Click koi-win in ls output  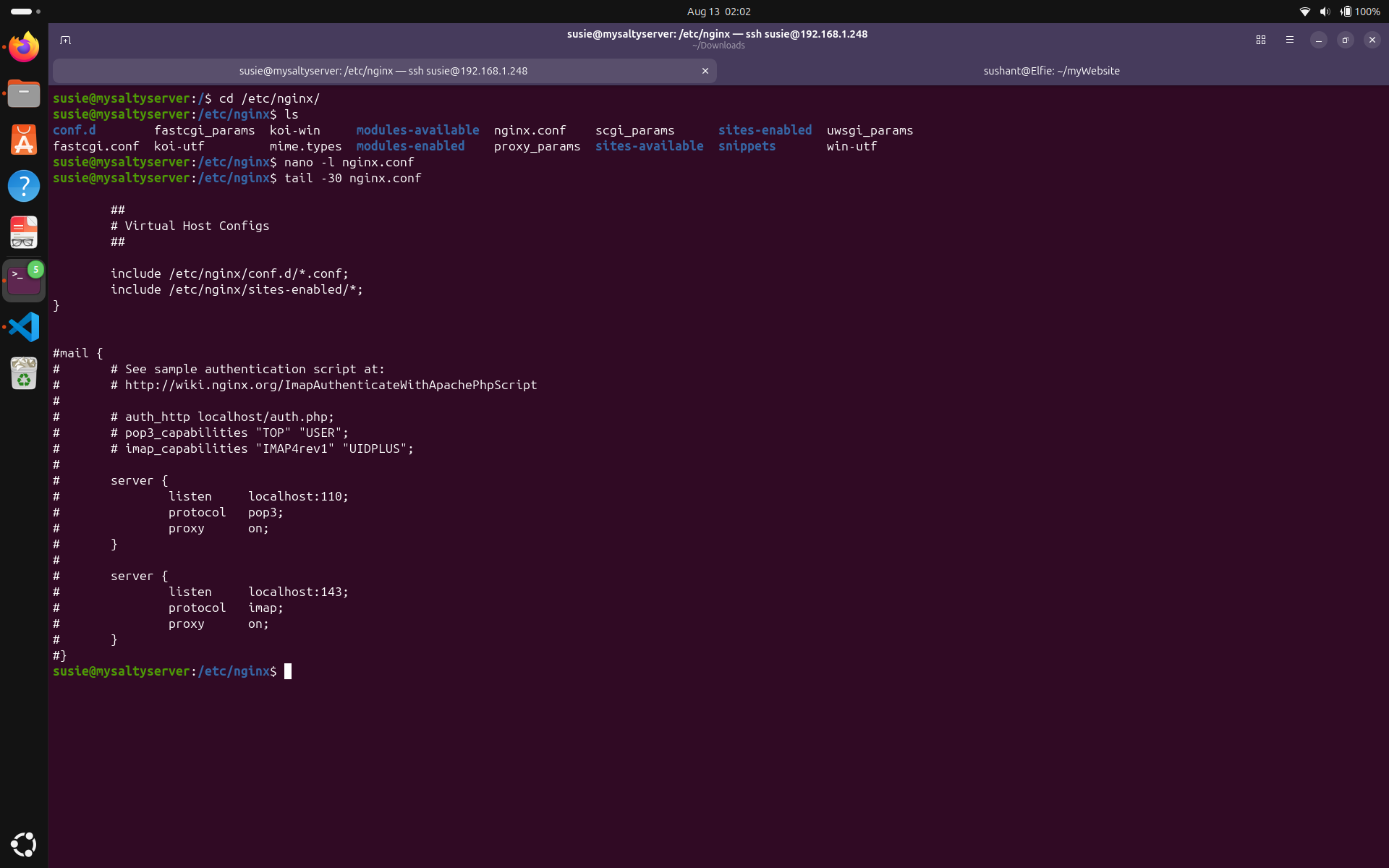pos(294,130)
